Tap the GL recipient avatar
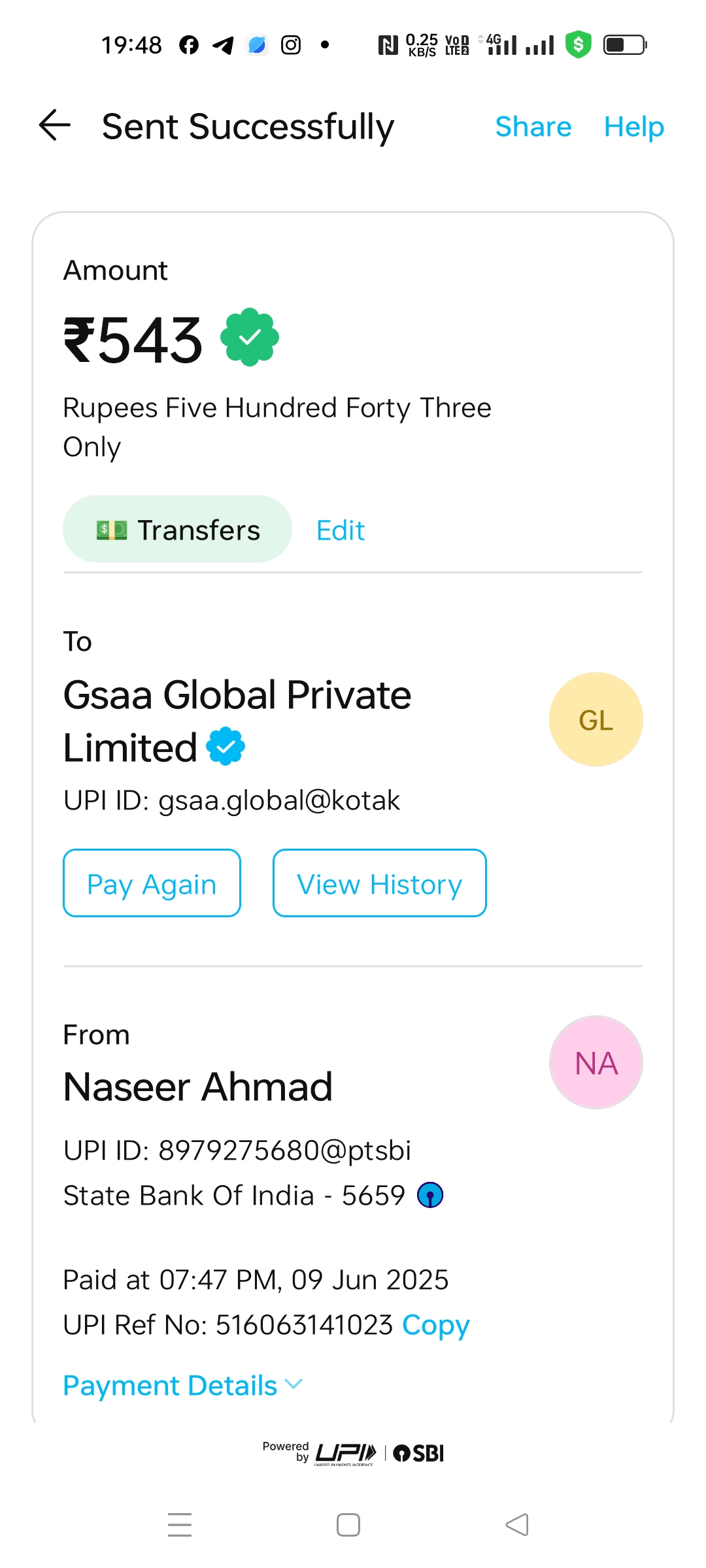This screenshot has height=1568, width=706. 596,719
